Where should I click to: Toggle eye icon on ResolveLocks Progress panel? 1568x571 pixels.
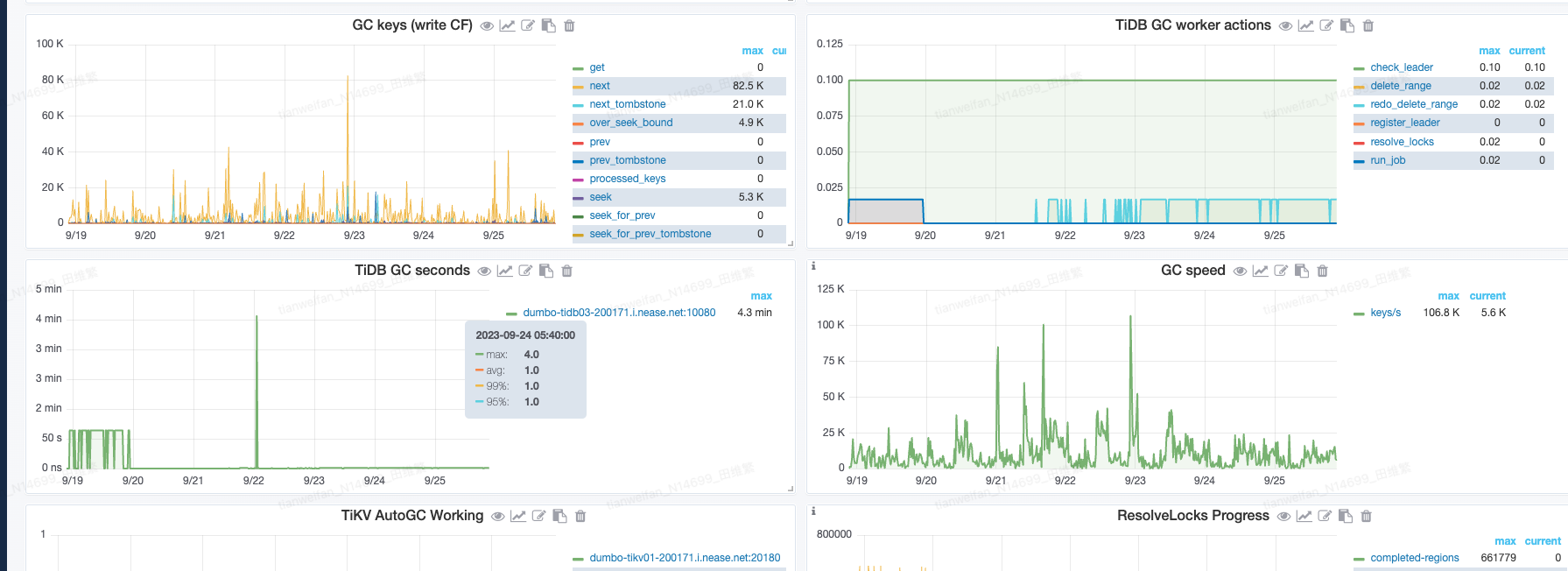pyautogui.click(x=1283, y=517)
